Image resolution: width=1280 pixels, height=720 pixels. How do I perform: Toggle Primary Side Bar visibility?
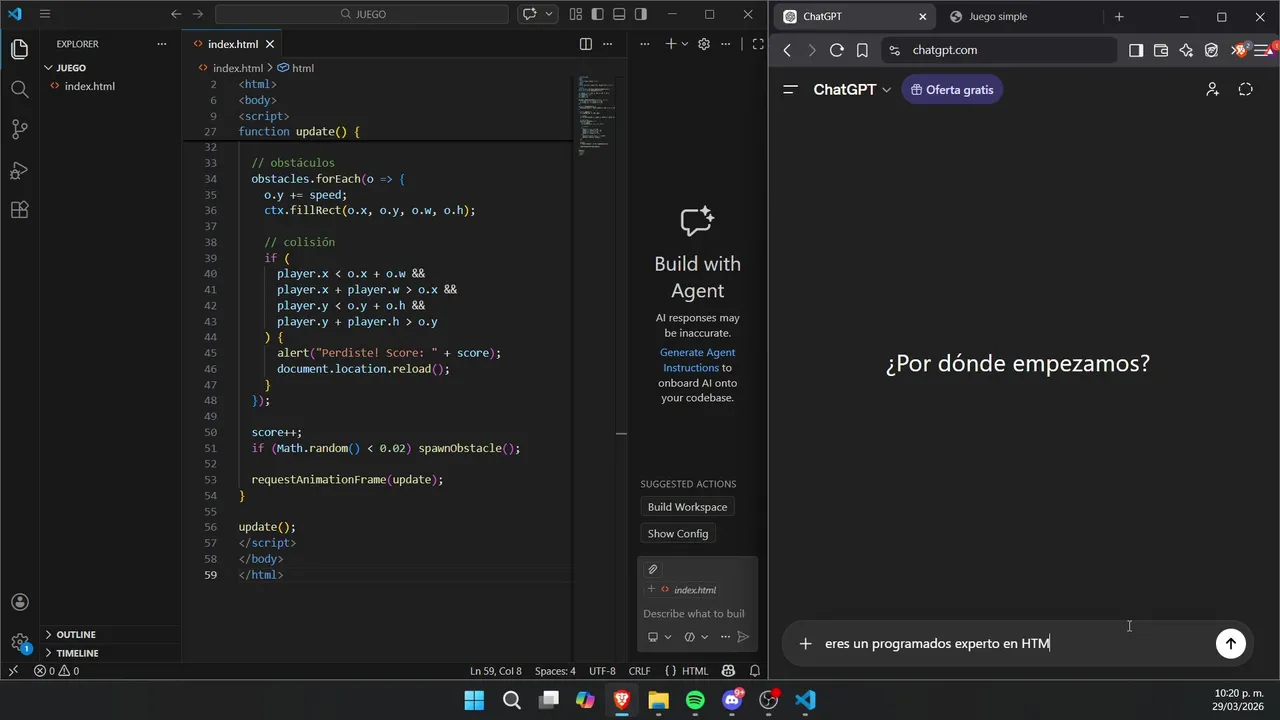tap(597, 14)
